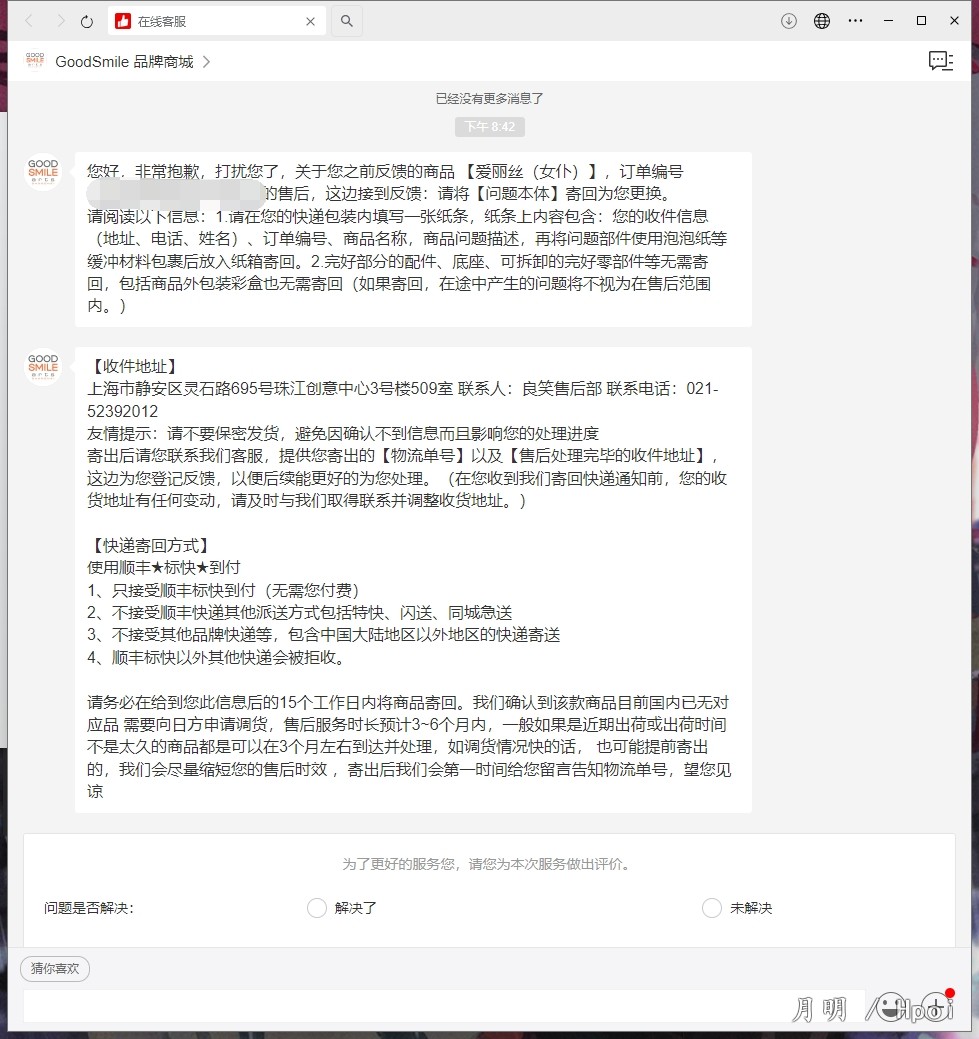Focus the message input field
The width and height of the screenshot is (979, 1039).
[400, 1005]
